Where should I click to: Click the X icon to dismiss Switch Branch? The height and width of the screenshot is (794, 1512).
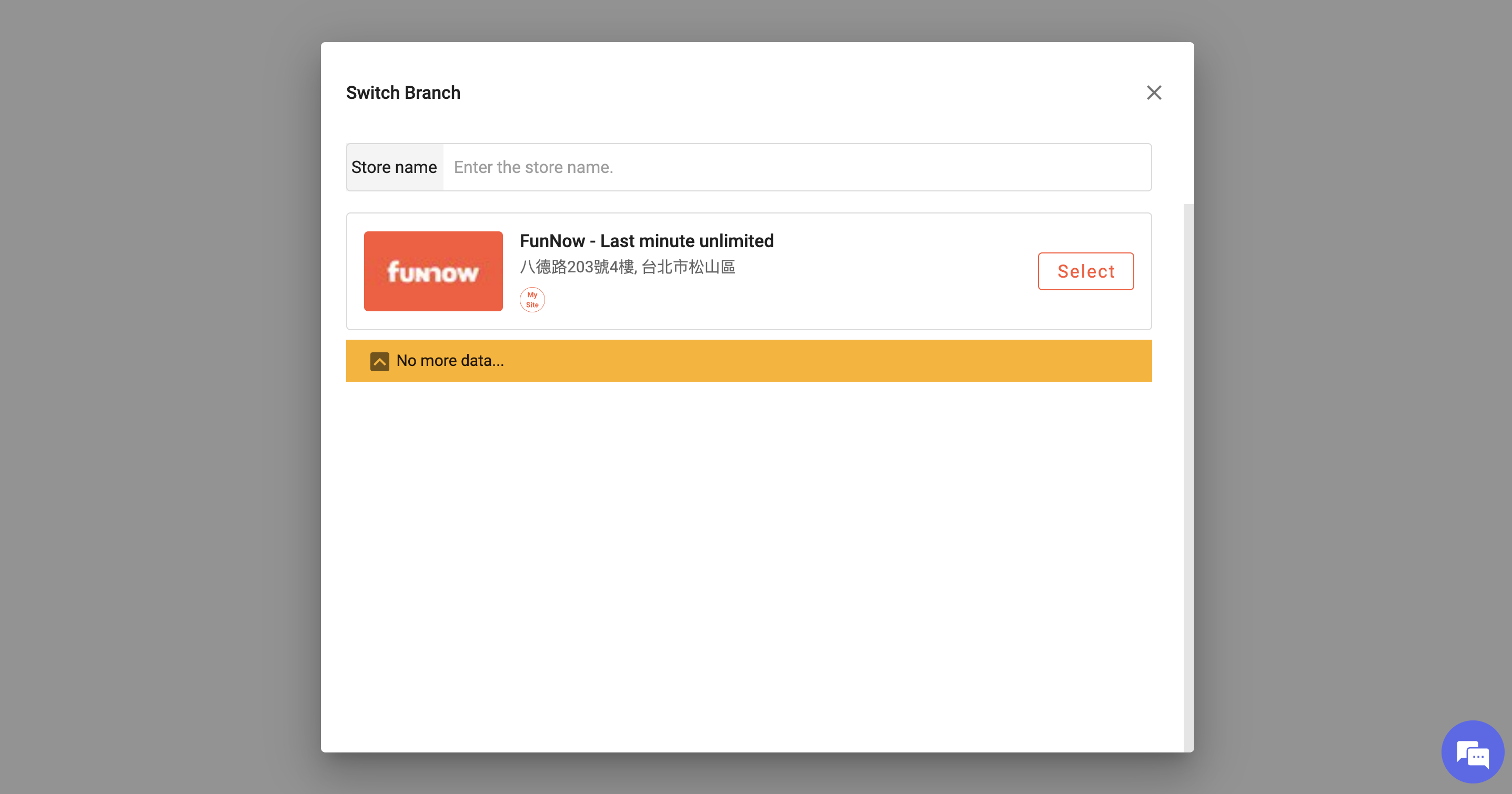point(1154,93)
